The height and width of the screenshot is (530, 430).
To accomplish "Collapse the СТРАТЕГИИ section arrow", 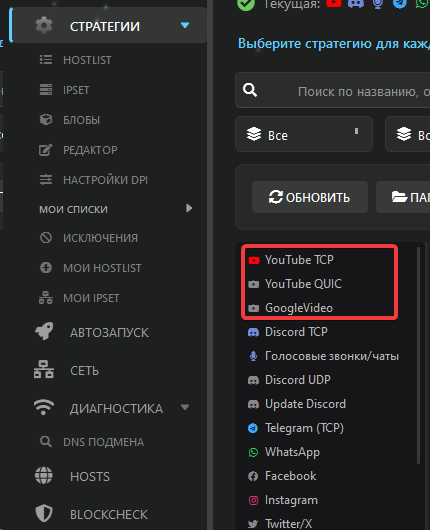I will [185, 25].
